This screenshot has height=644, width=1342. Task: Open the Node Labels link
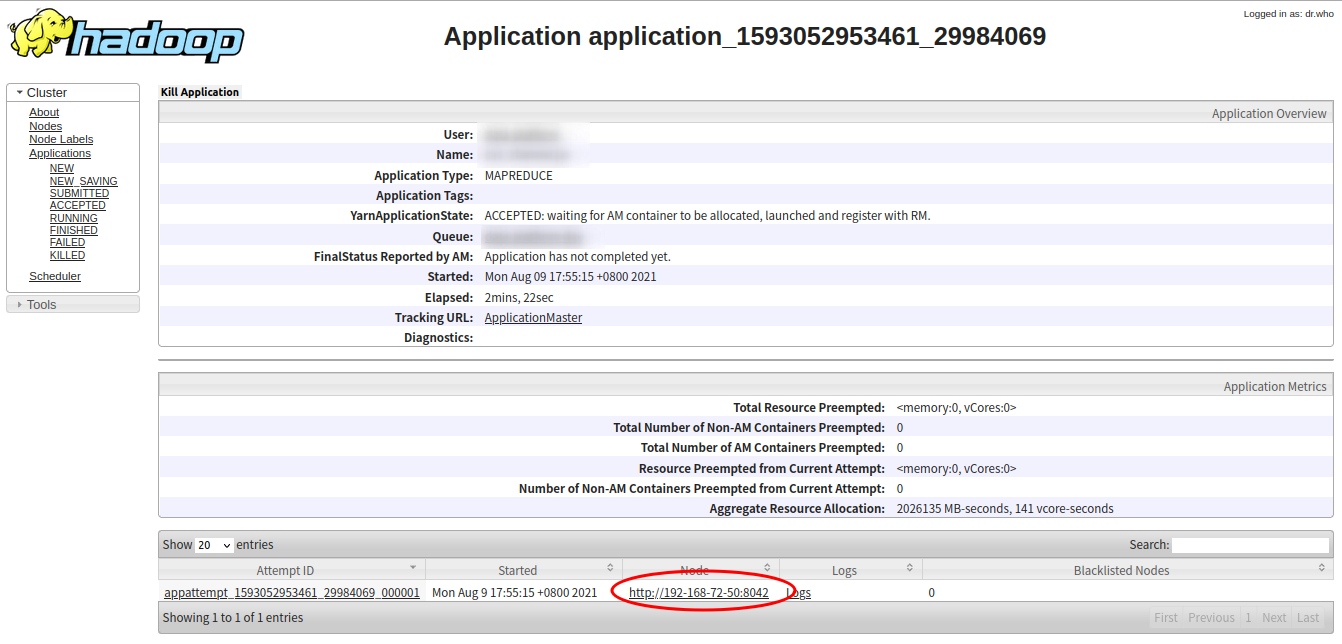point(61,139)
